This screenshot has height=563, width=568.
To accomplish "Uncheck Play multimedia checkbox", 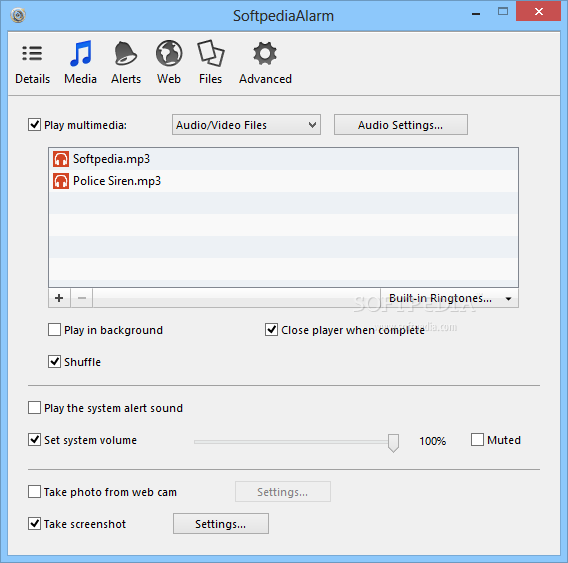I will (34, 125).
